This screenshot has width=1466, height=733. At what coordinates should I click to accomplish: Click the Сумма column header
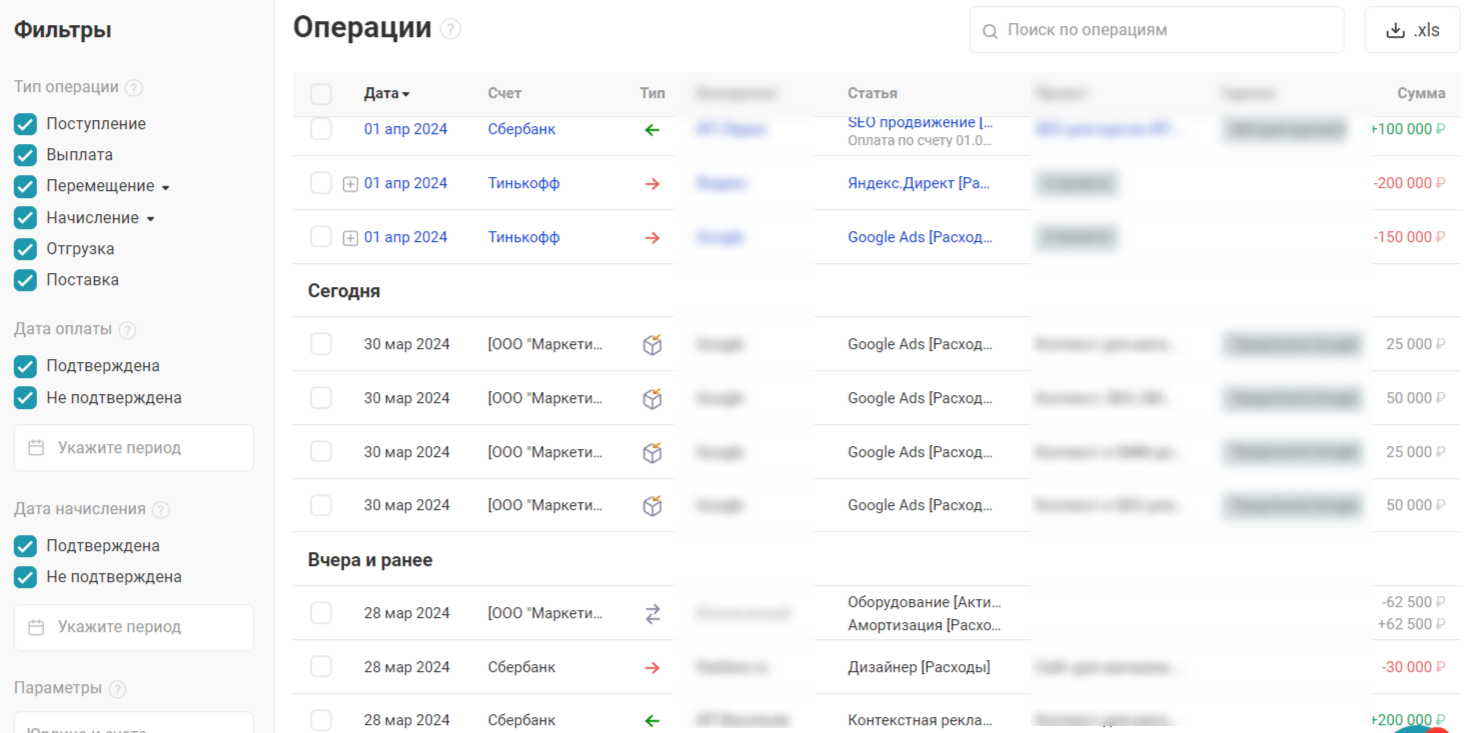point(1420,93)
